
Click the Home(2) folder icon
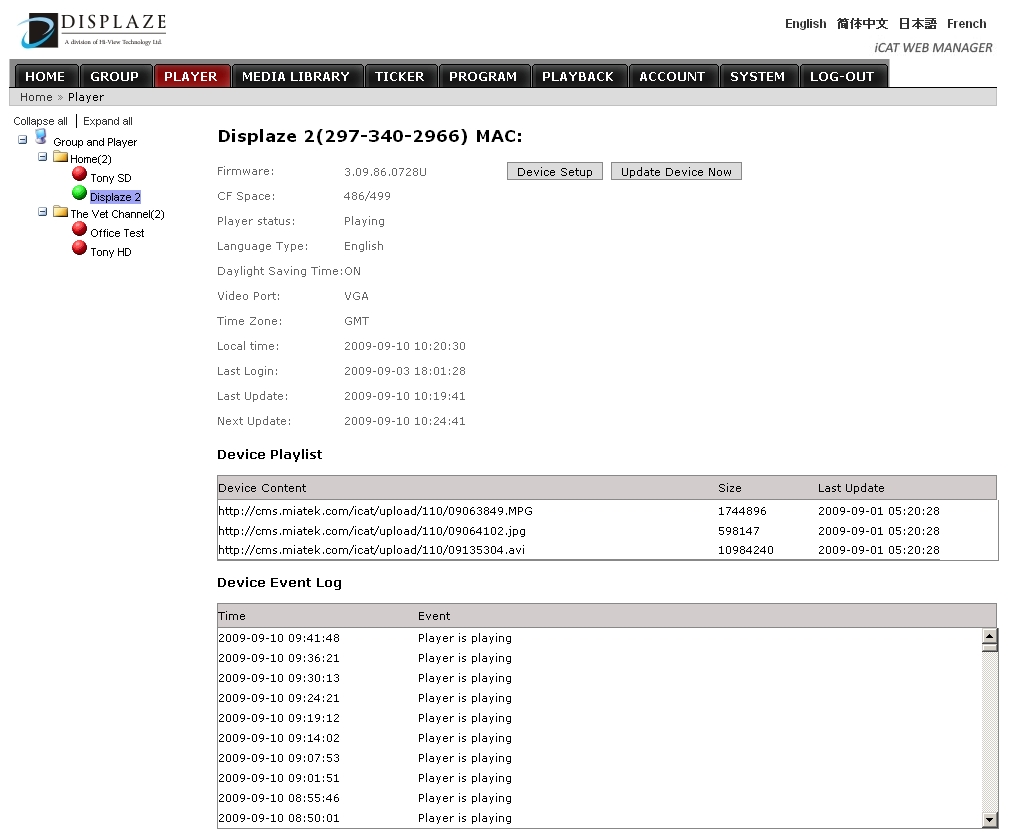60,158
